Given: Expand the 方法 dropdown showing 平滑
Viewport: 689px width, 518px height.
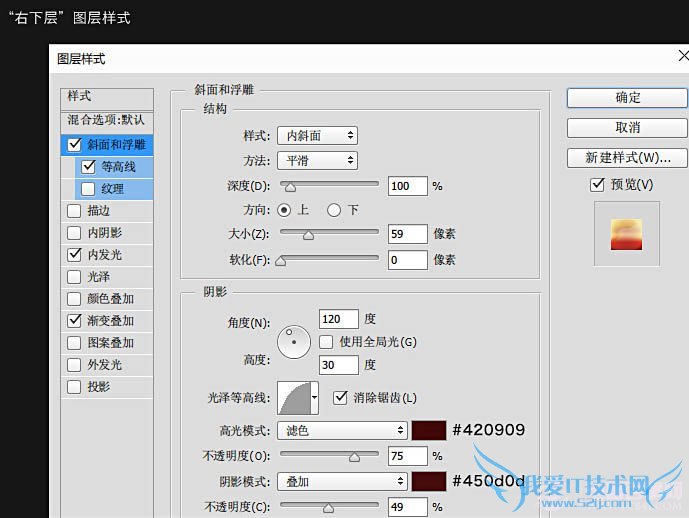Looking at the screenshot, I should [x=317, y=160].
